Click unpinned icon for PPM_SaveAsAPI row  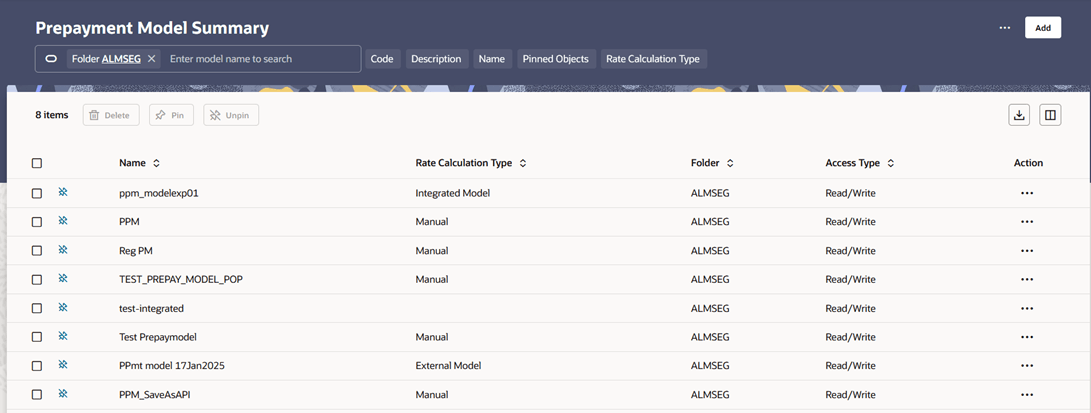click(63, 394)
